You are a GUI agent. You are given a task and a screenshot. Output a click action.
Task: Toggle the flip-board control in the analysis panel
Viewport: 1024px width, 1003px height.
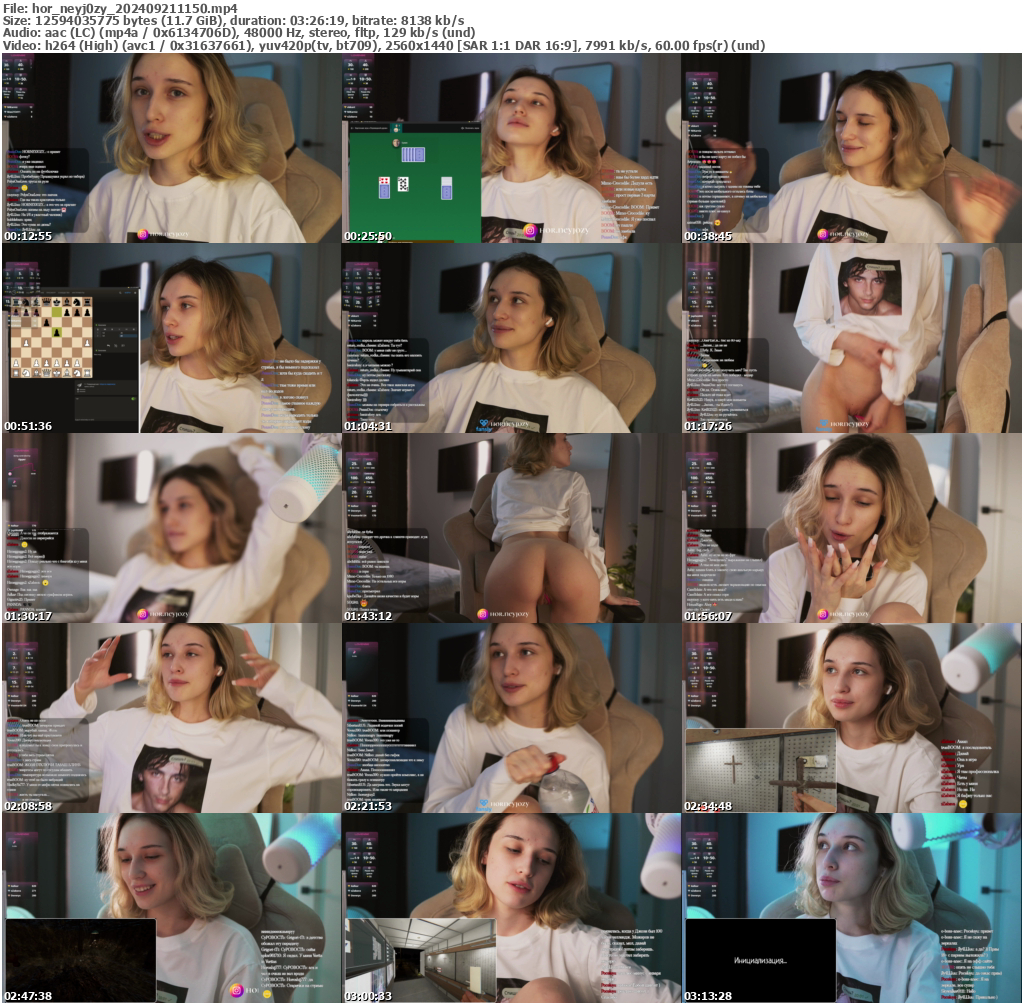tap(116, 346)
